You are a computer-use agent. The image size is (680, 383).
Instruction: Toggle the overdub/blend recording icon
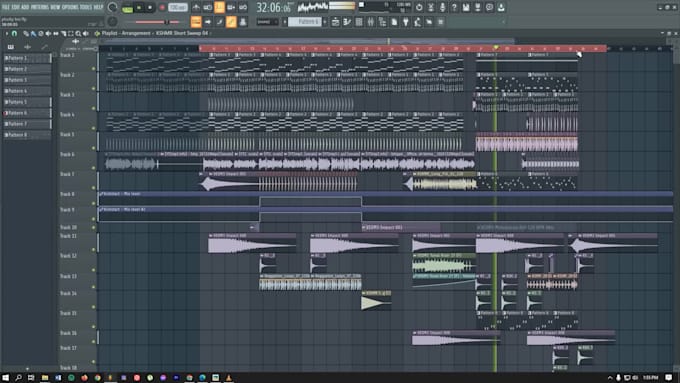[x=231, y=7]
